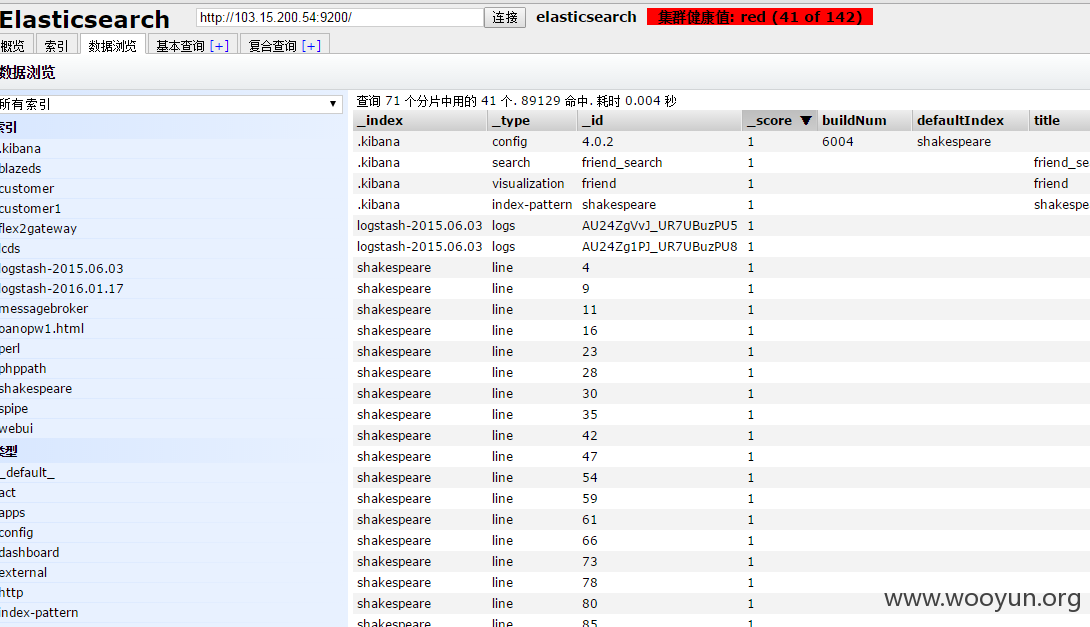Open the visualization friend result row
The width and height of the screenshot is (1090, 627).
[722, 184]
